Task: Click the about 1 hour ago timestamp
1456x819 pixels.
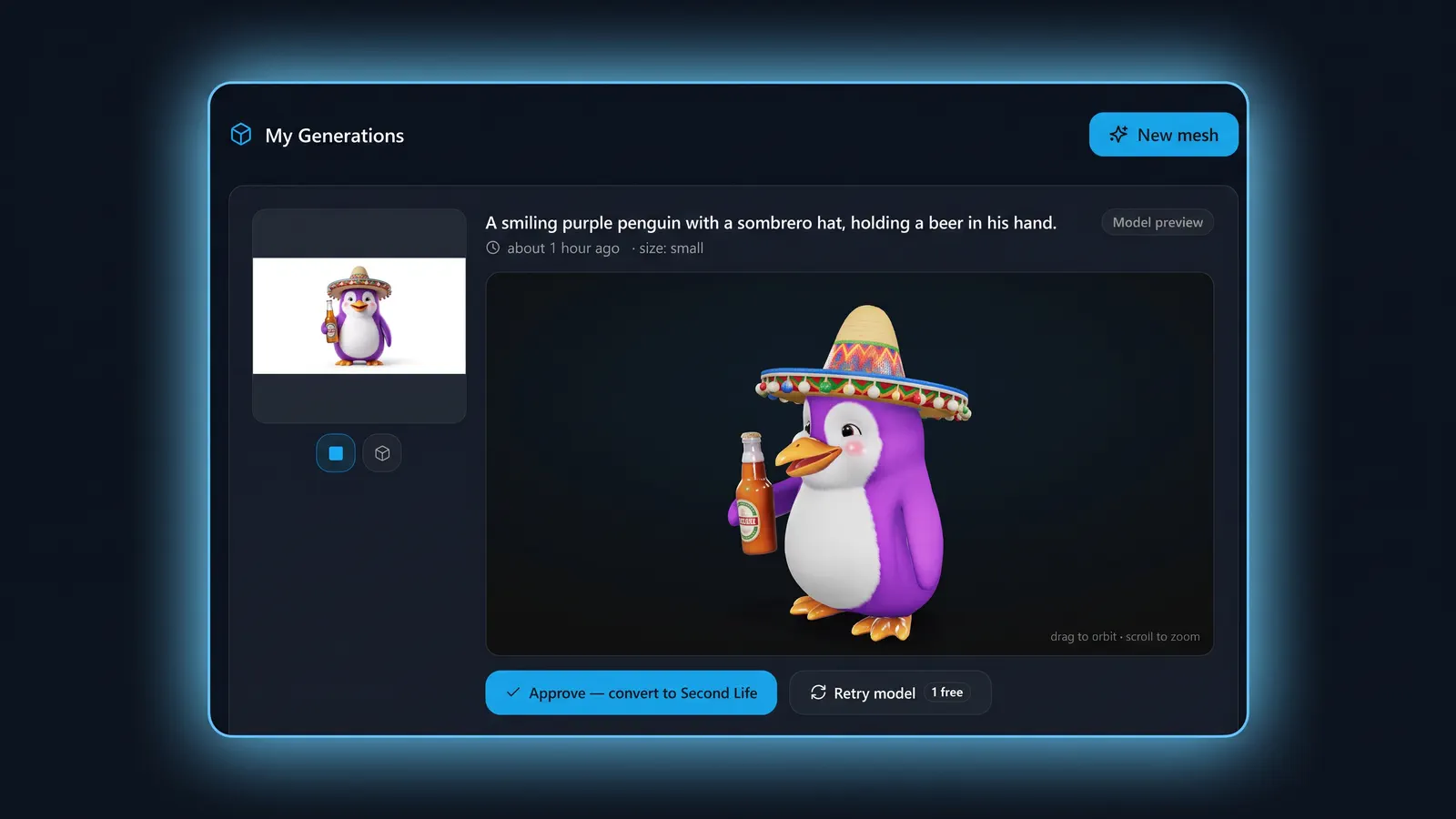Action: [563, 248]
